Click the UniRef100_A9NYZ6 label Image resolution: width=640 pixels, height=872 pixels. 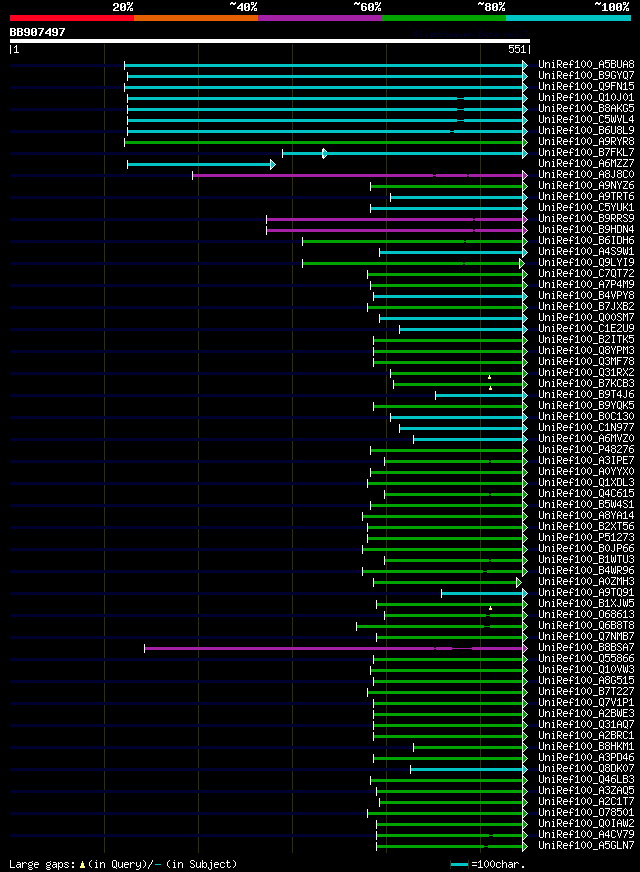pos(586,186)
